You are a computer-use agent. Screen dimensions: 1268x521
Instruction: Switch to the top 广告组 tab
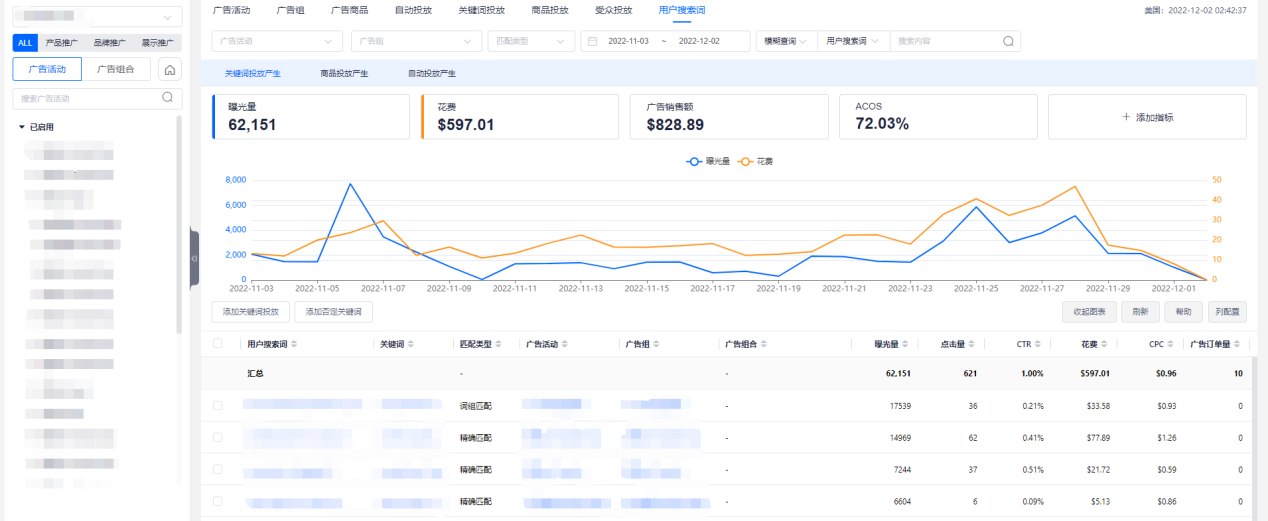click(290, 9)
